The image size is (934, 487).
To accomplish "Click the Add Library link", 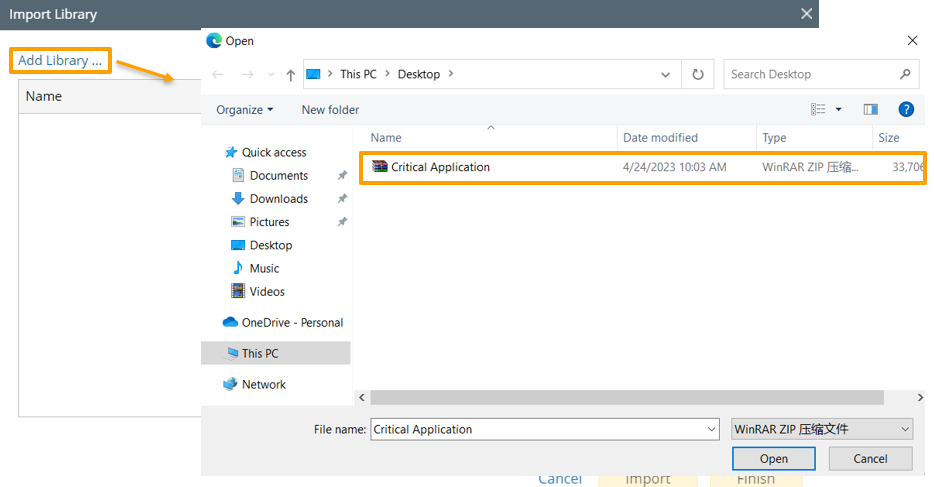I will pyautogui.click(x=60, y=60).
